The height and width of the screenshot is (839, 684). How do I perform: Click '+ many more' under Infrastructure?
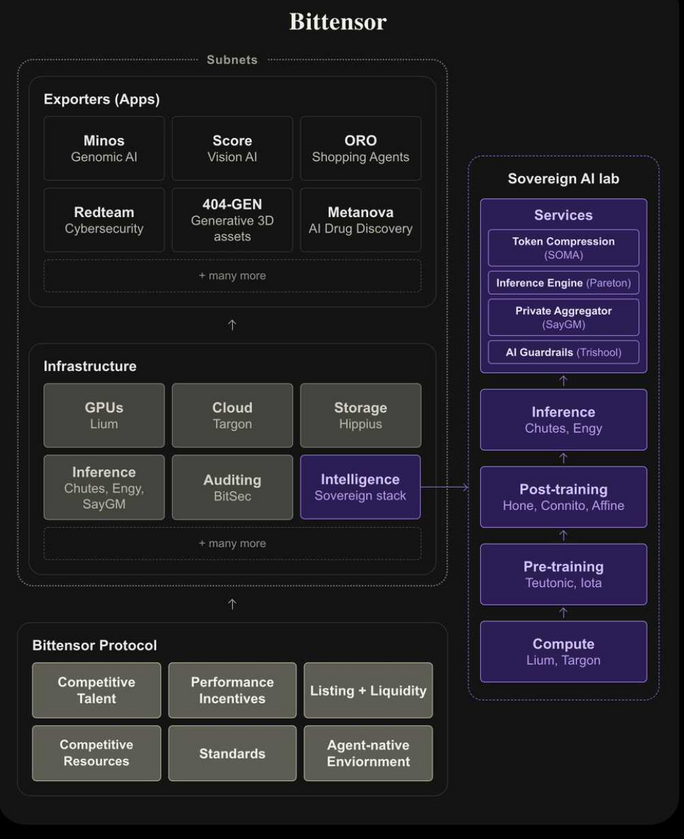232,543
